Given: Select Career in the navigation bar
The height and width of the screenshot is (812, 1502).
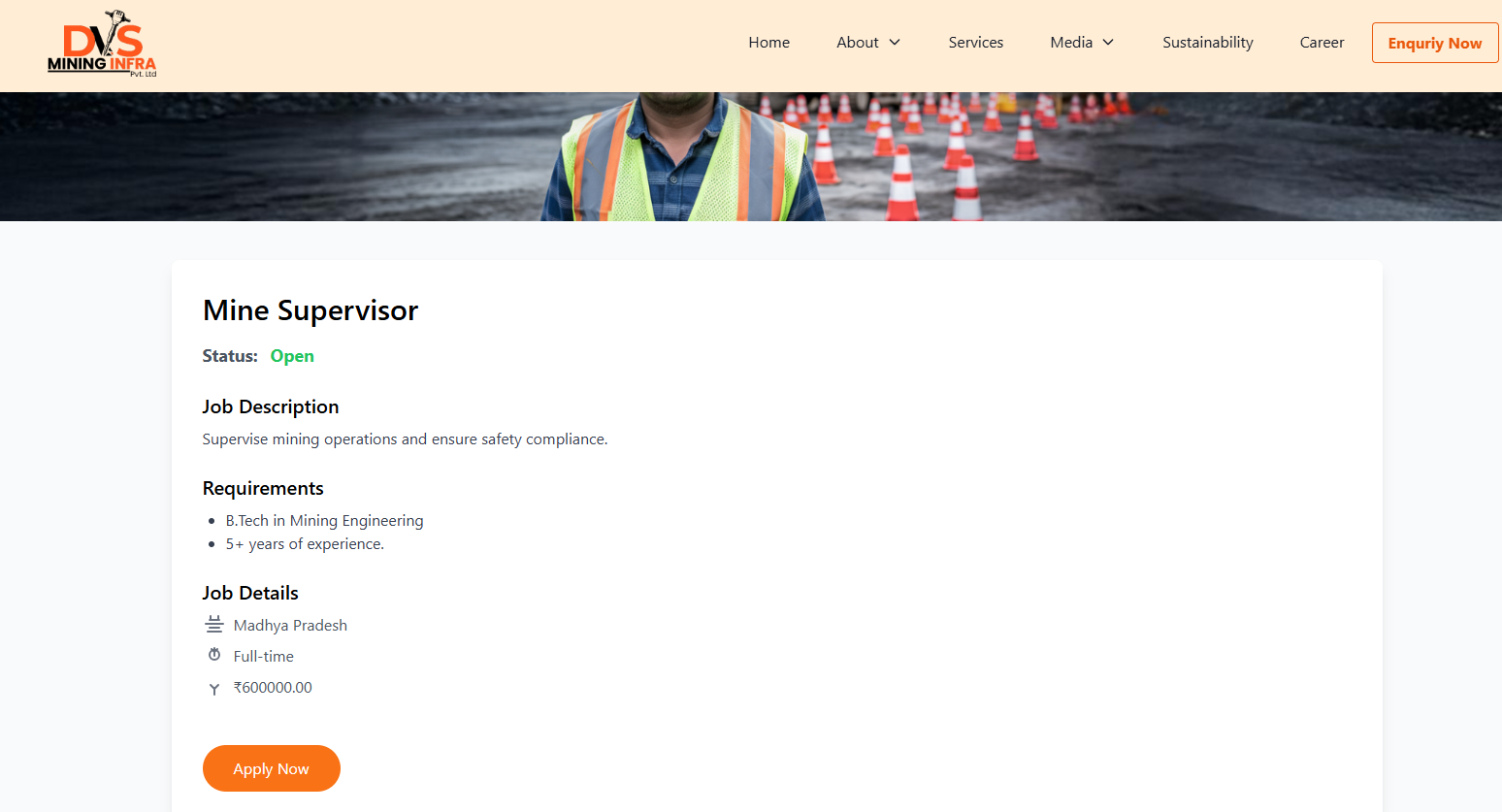Looking at the screenshot, I should [1322, 43].
